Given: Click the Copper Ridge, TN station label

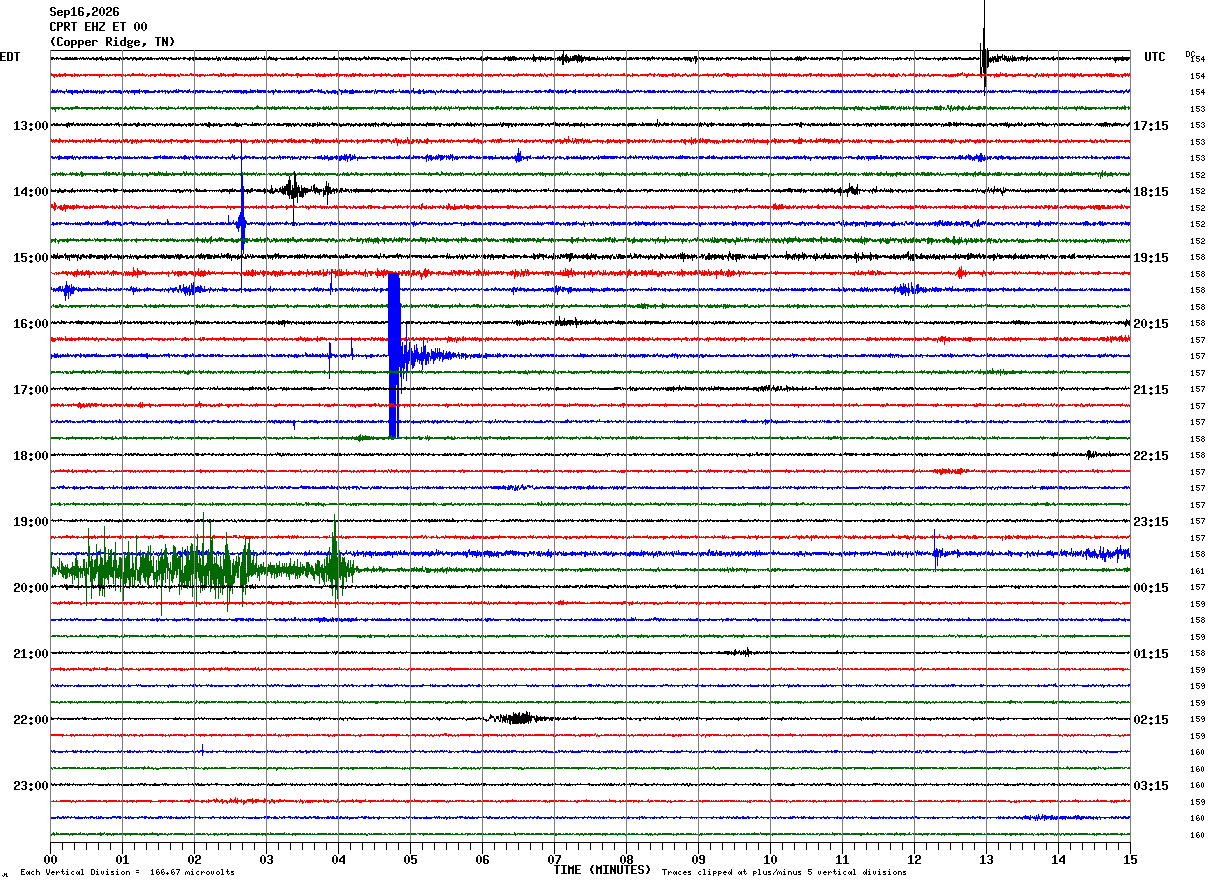Looking at the screenshot, I should [x=112, y=42].
